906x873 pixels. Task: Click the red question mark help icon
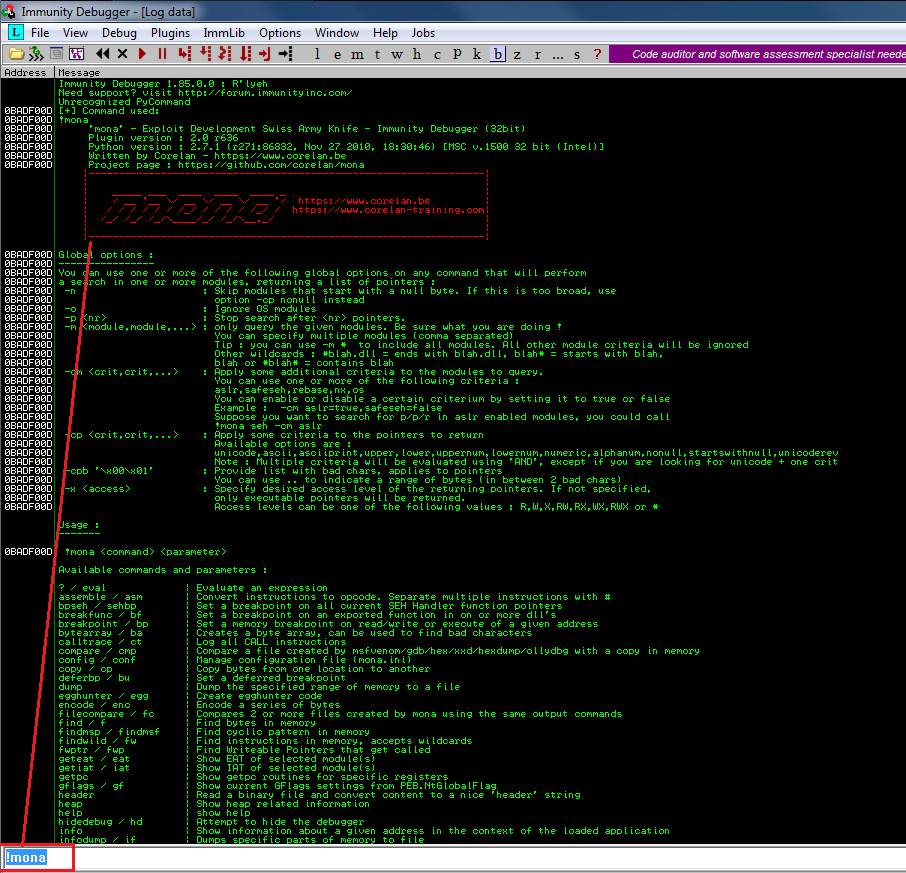(597, 54)
